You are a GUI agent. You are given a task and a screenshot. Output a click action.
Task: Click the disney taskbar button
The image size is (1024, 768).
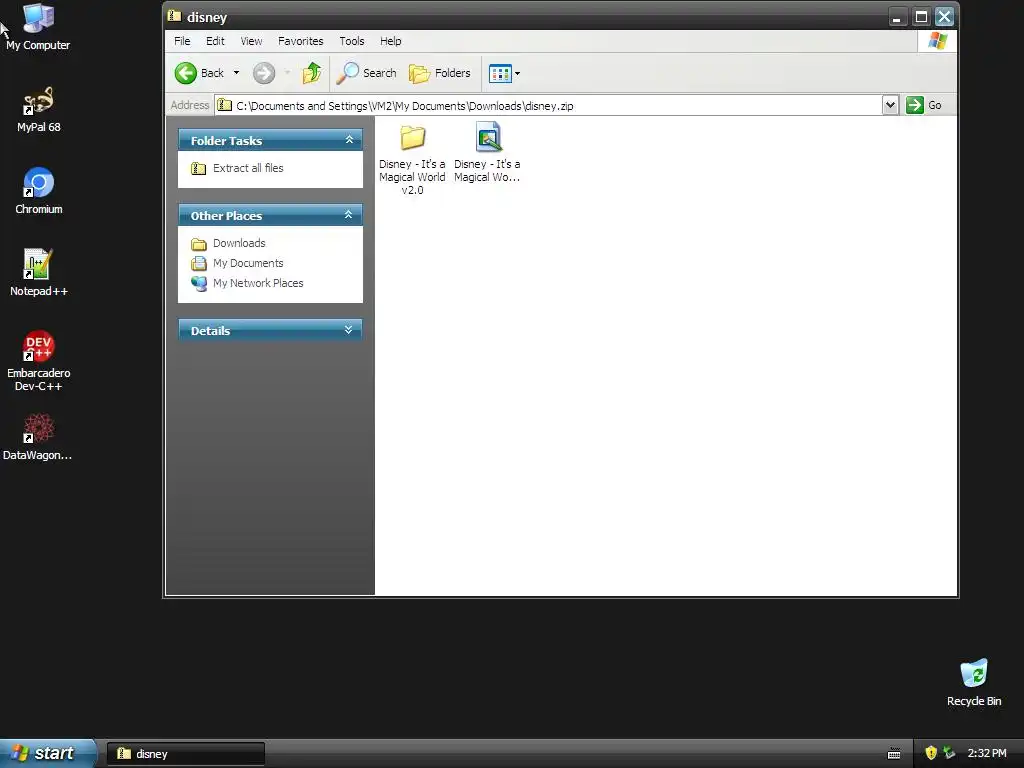pos(186,754)
